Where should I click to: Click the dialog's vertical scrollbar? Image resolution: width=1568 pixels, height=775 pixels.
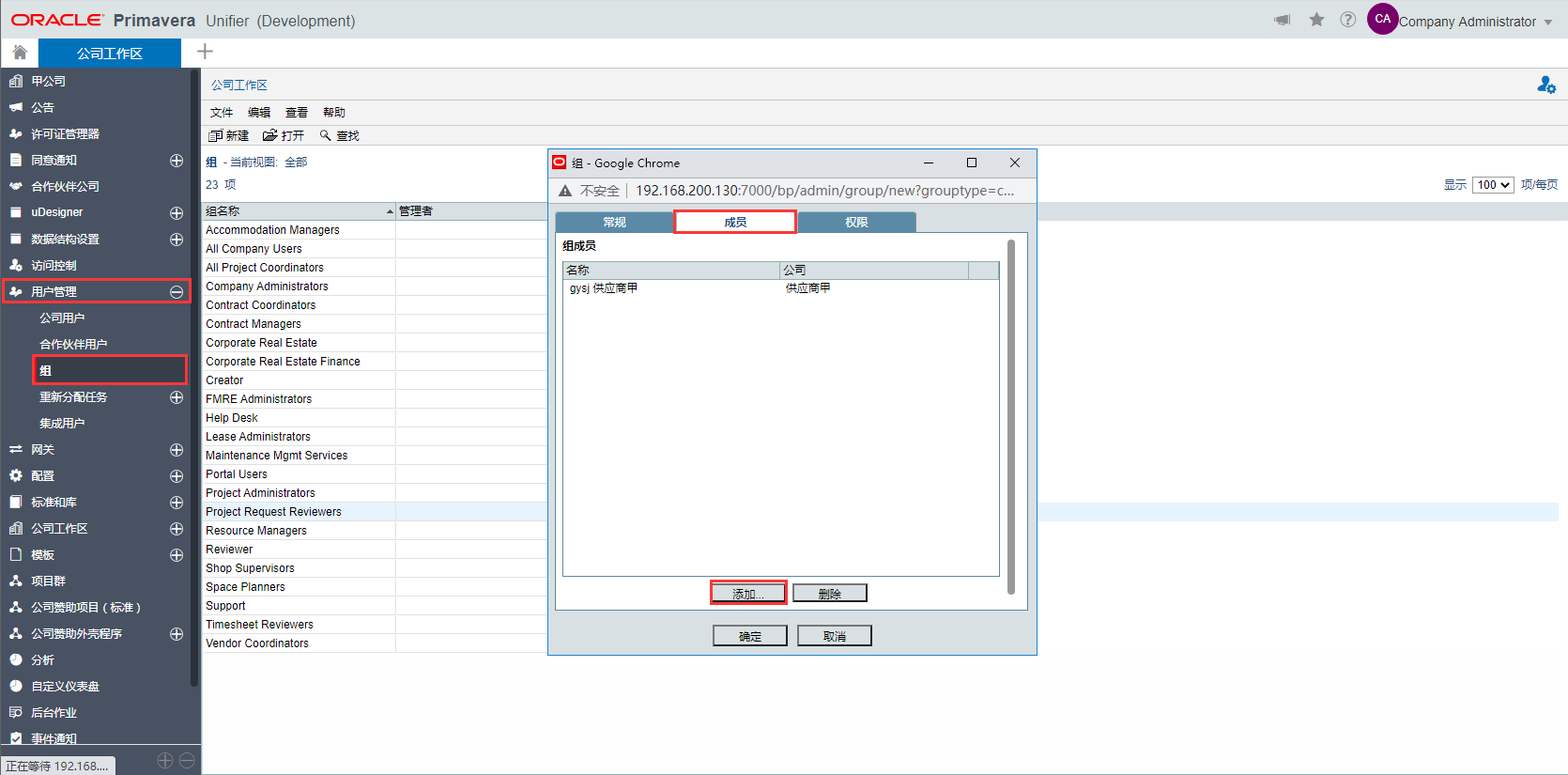(1011, 416)
